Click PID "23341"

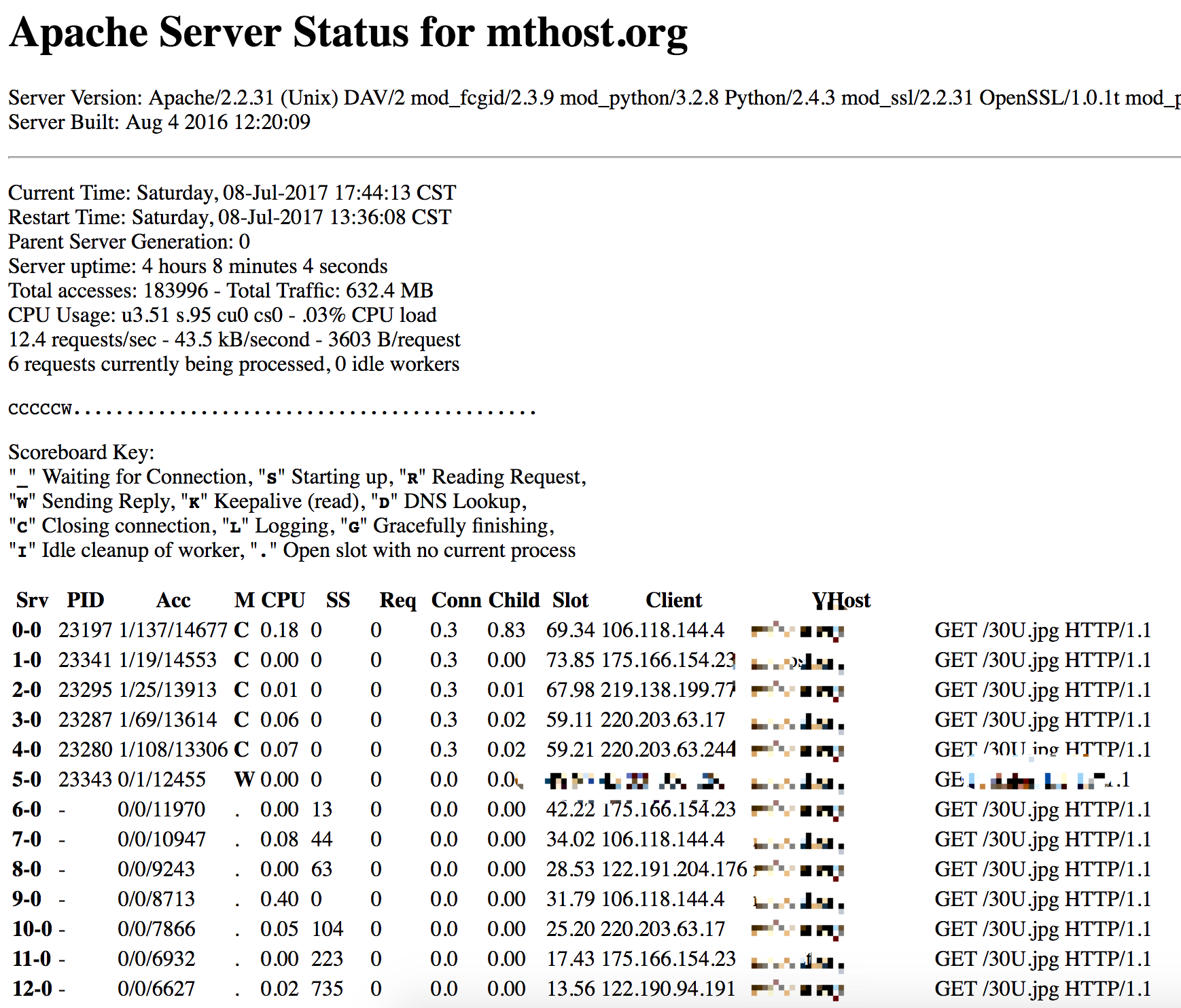[85, 660]
